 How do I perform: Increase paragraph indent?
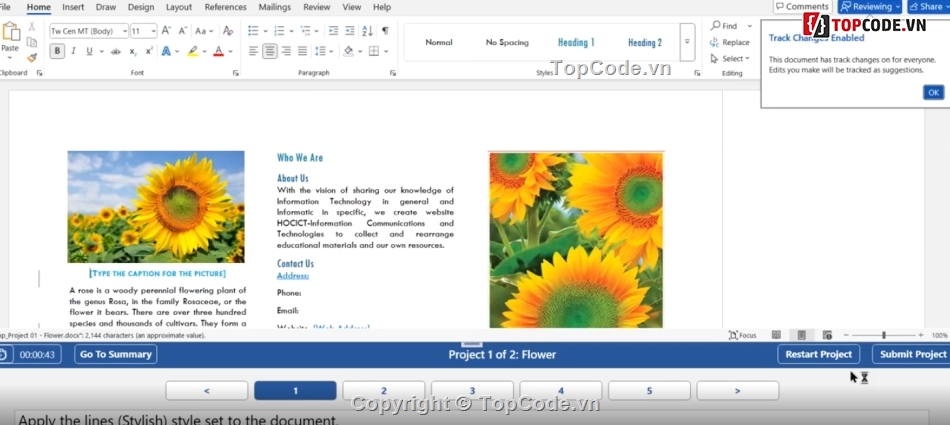coord(350,31)
